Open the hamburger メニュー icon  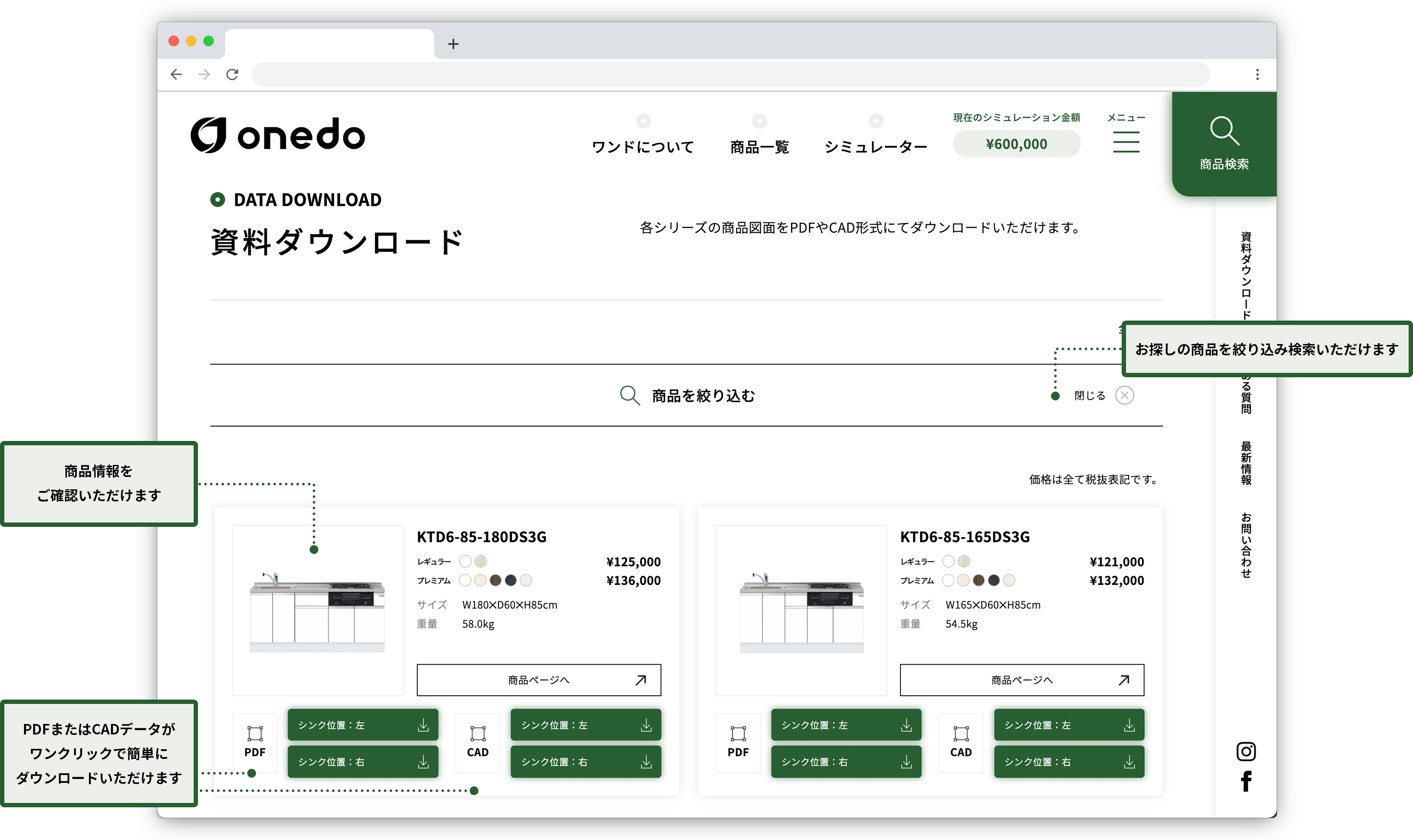tap(1126, 141)
